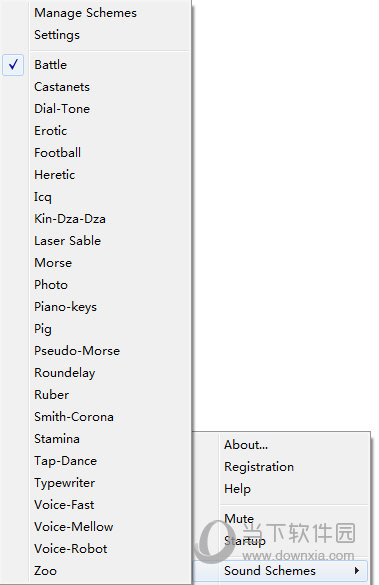Image resolution: width=379 pixels, height=585 pixels.
Task: Open the About... dialog
Action: click(x=246, y=445)
